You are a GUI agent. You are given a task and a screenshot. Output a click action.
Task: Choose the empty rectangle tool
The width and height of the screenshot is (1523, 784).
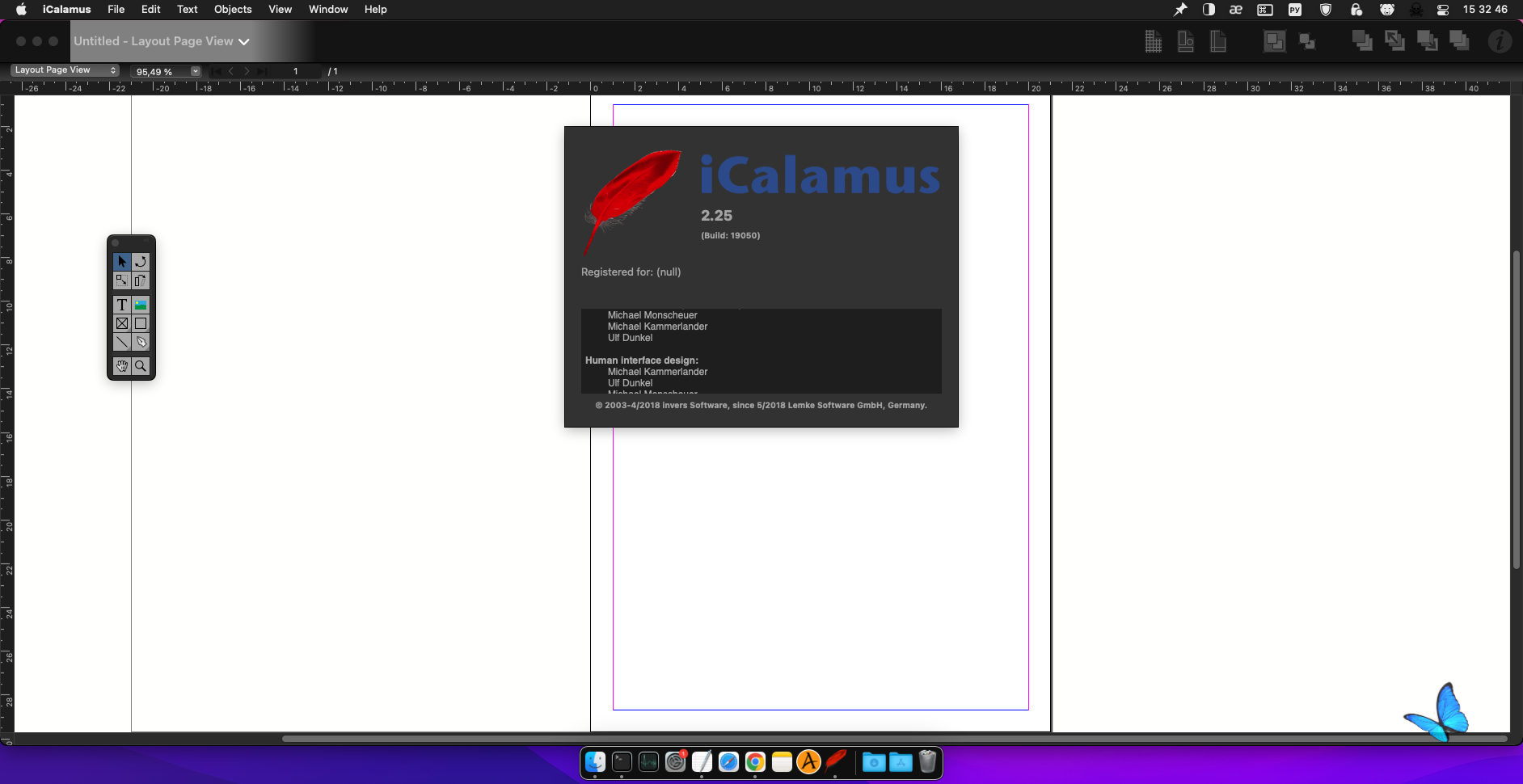tap(141, 323)
